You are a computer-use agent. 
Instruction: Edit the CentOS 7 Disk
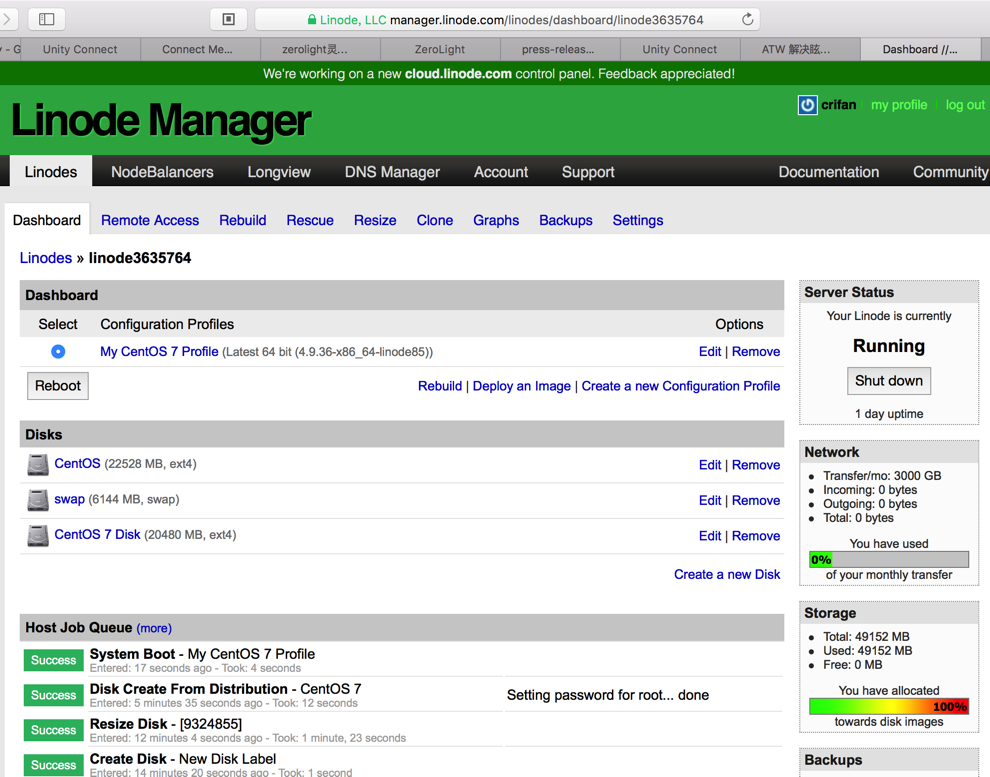pos(710,535)
